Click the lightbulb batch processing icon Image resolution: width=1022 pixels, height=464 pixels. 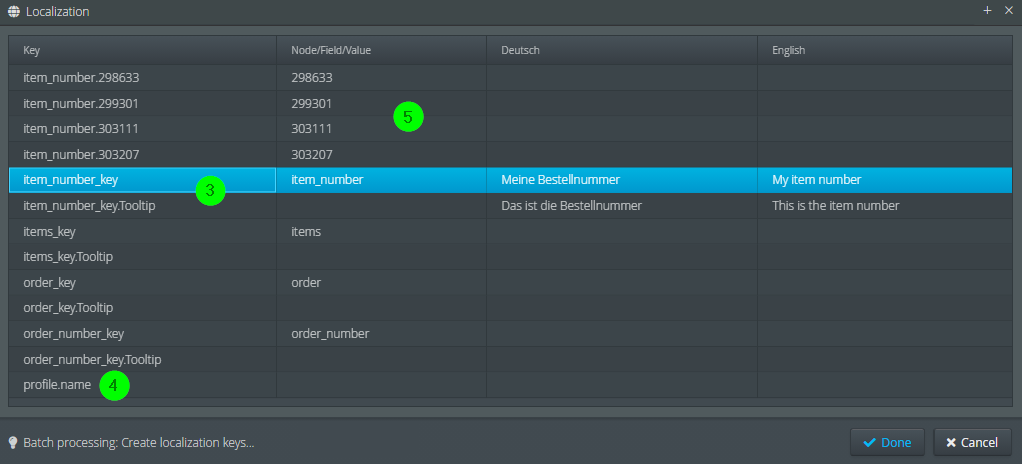(12, 442)
